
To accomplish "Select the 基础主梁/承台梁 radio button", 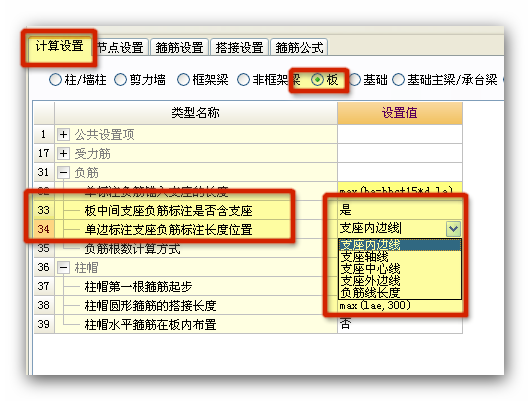I will coord(399,80).
